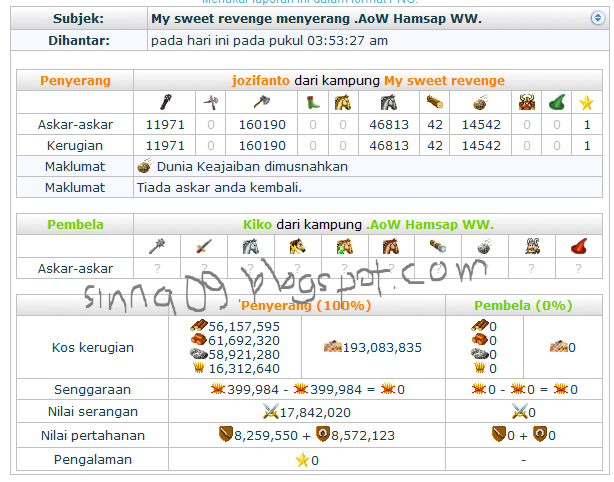Screen dimensions: 614x482
Task: Click the wood icon next to 56,157,595
Action: point(199,326)
